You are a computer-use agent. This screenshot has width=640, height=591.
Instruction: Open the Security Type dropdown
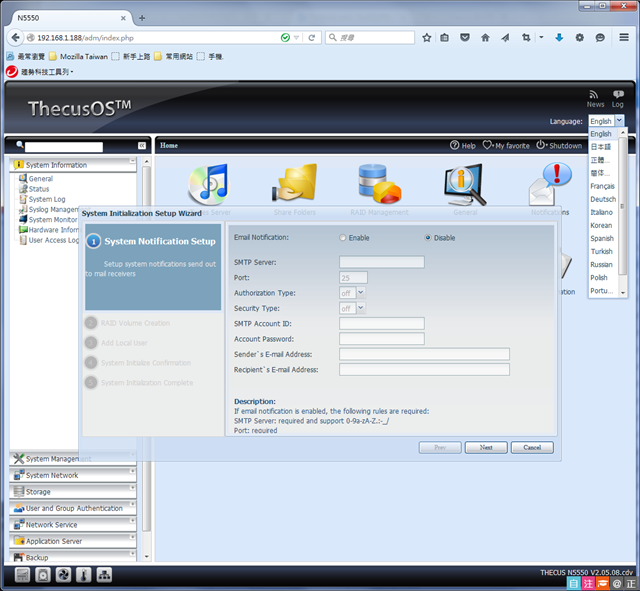click(x=360, y=308)
